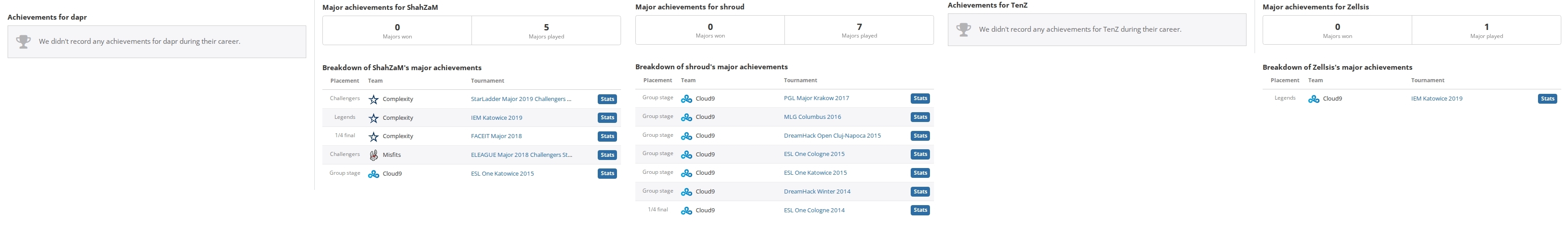Click Stats button for FACEIT Major 2018

[x=607, y=137]
